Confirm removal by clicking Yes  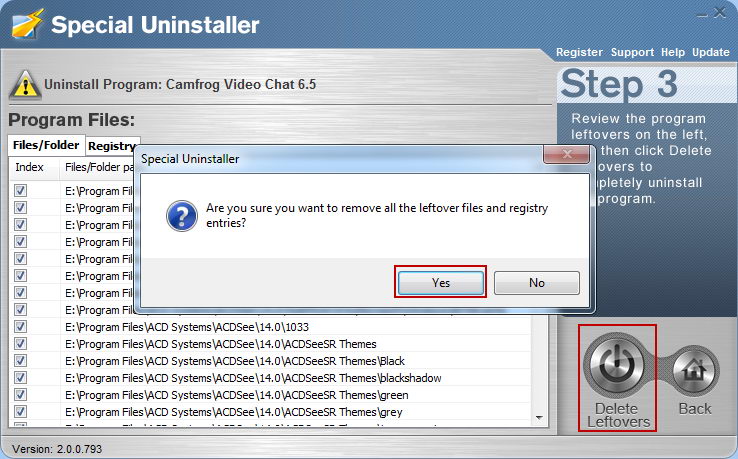pyautogui.click(x=441, y=282)
